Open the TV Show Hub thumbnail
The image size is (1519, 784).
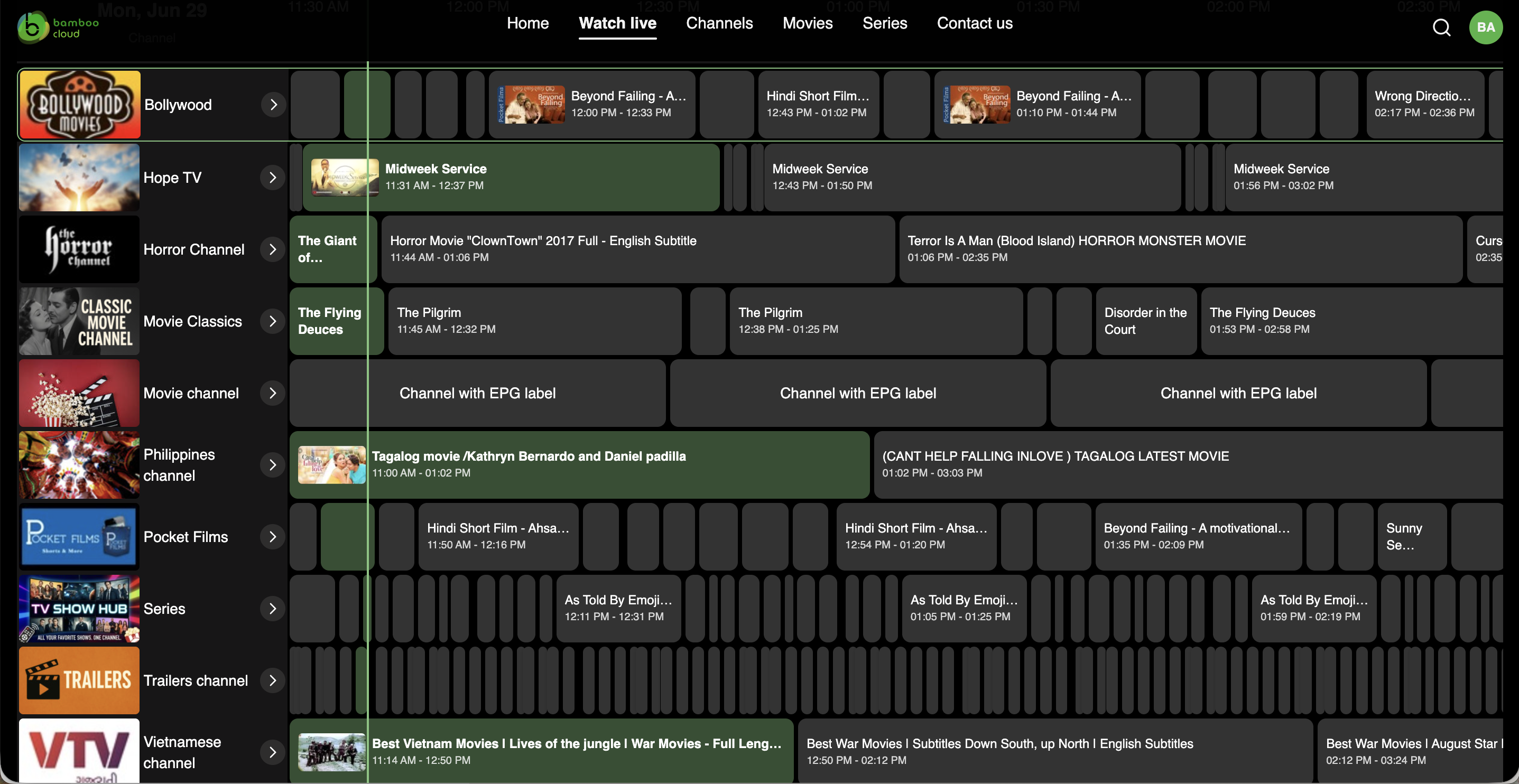79,609
